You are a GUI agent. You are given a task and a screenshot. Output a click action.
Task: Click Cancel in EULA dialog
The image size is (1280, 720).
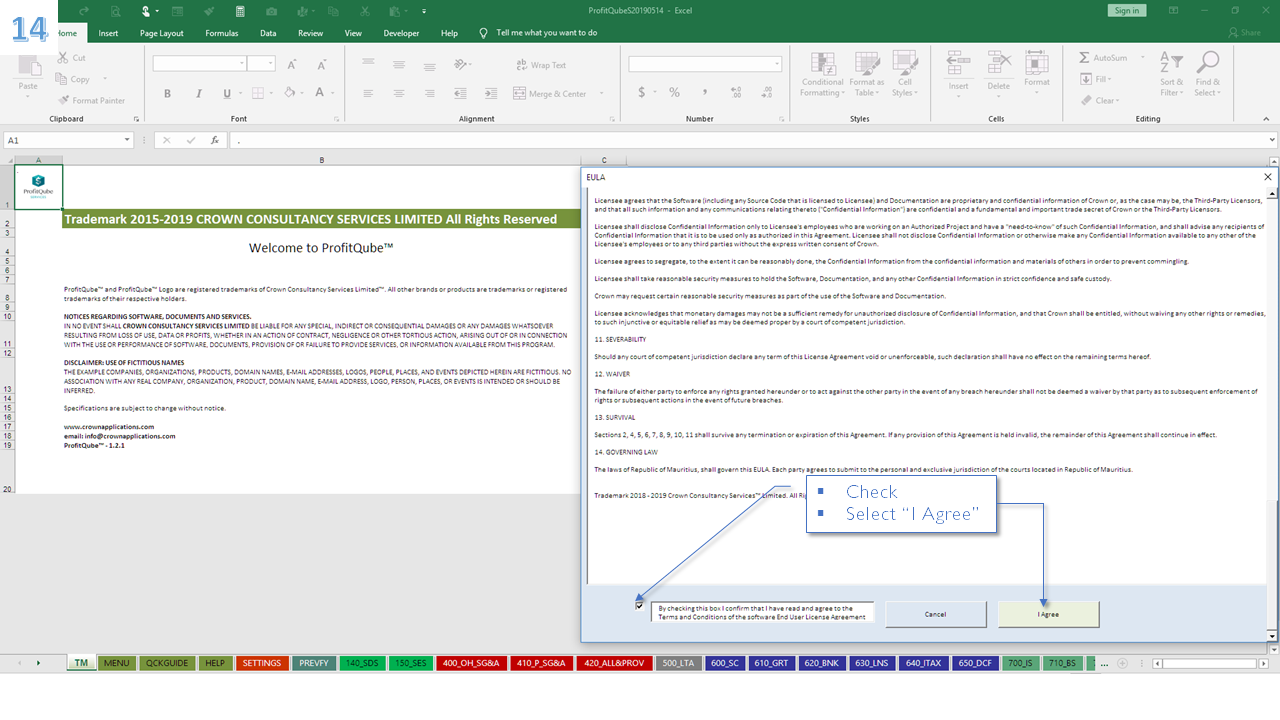point(935,614)
